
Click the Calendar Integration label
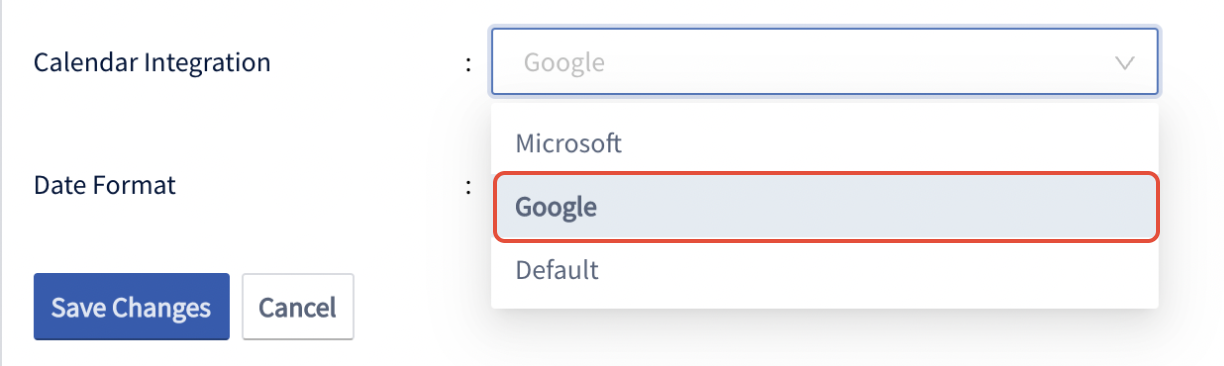(152, 62)
